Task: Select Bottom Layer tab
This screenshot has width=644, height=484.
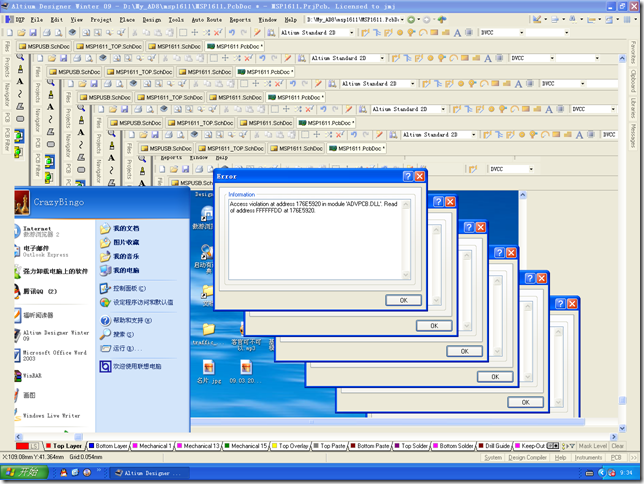Action: (108, 446)
